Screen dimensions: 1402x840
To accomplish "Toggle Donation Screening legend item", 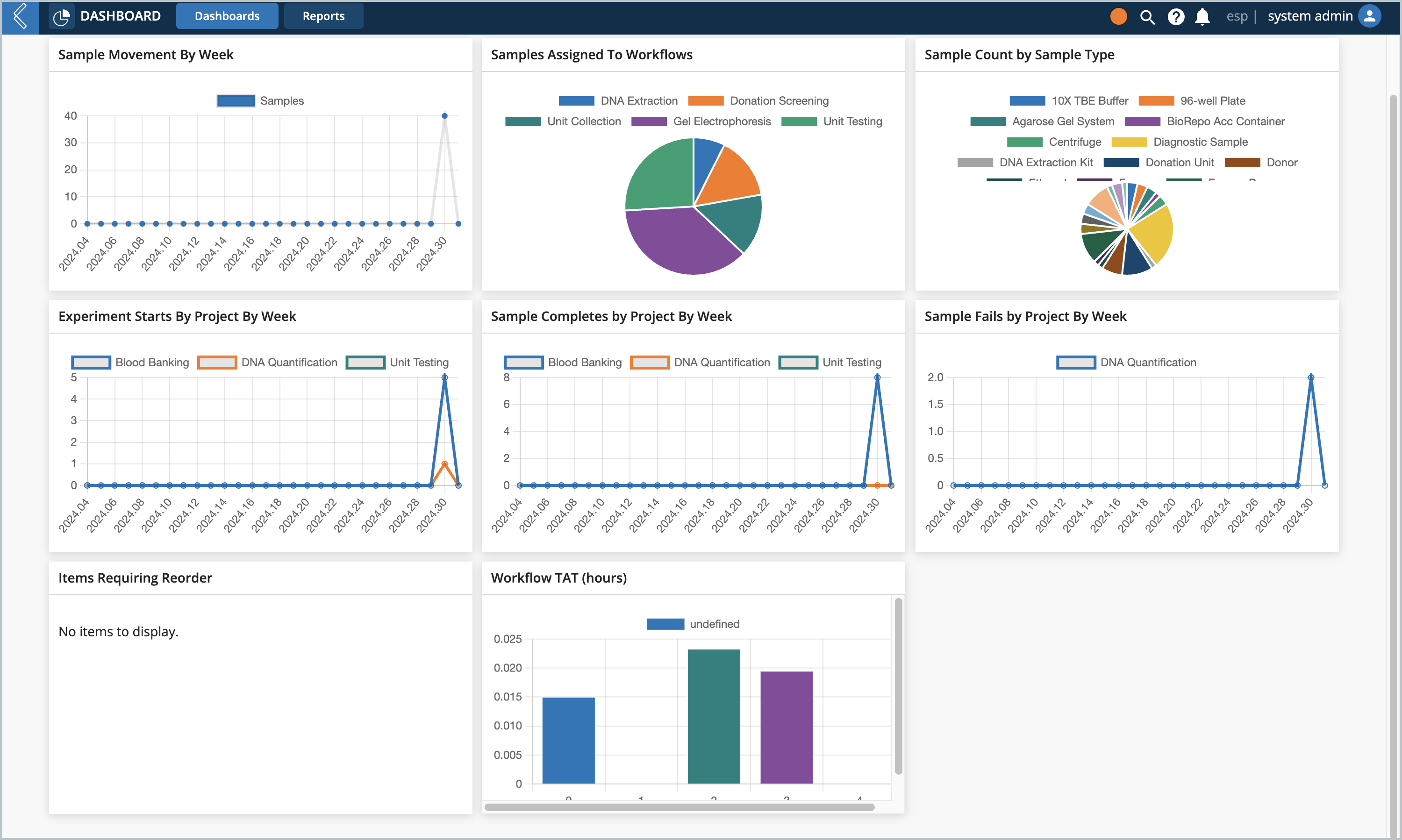I will (758, 101).
